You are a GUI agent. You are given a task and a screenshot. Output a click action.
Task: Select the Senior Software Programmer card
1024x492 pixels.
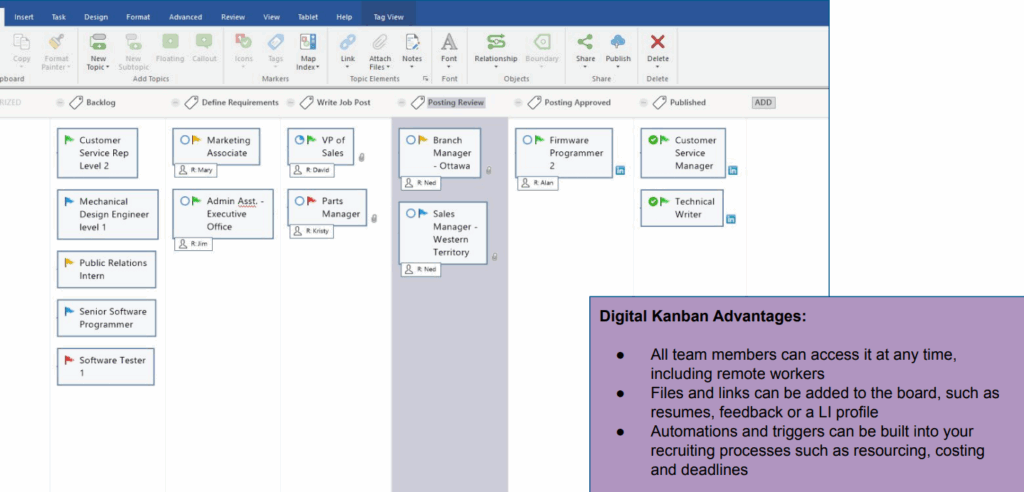click(106, 318)
